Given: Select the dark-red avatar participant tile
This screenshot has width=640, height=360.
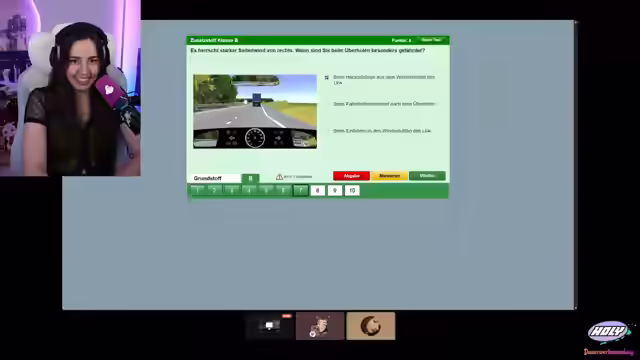Looking at the screenshot, I should click(320, 326).
